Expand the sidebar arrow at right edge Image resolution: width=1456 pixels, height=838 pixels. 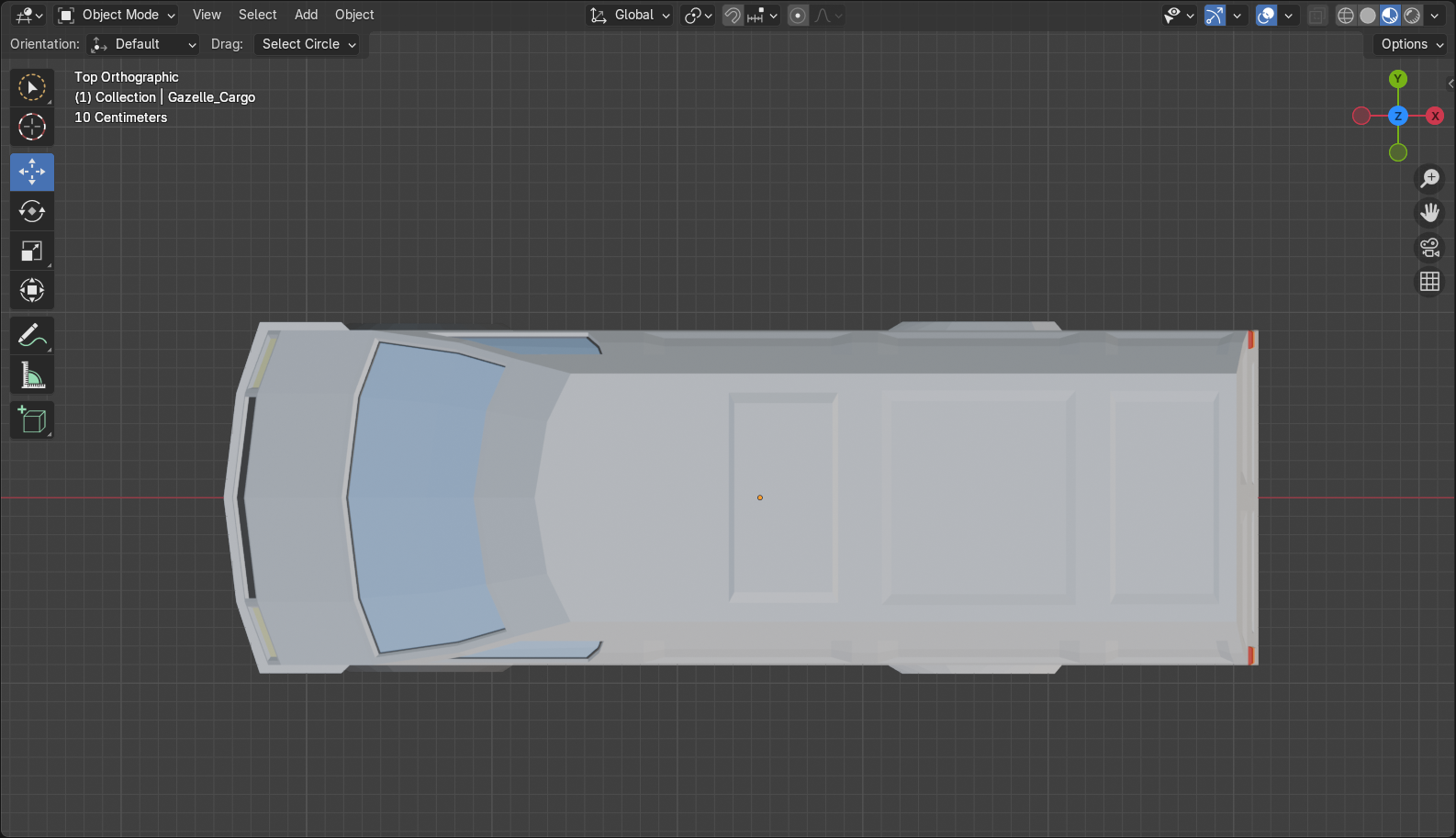point(1450,84)
